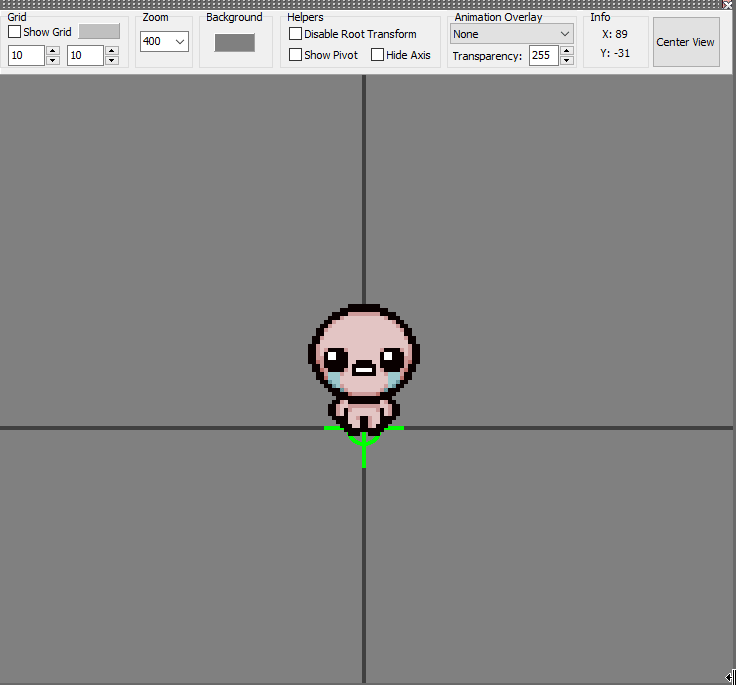736x685 pixels.
Task: Decrease the second grid size value
Action: click(x=112, y=61)
